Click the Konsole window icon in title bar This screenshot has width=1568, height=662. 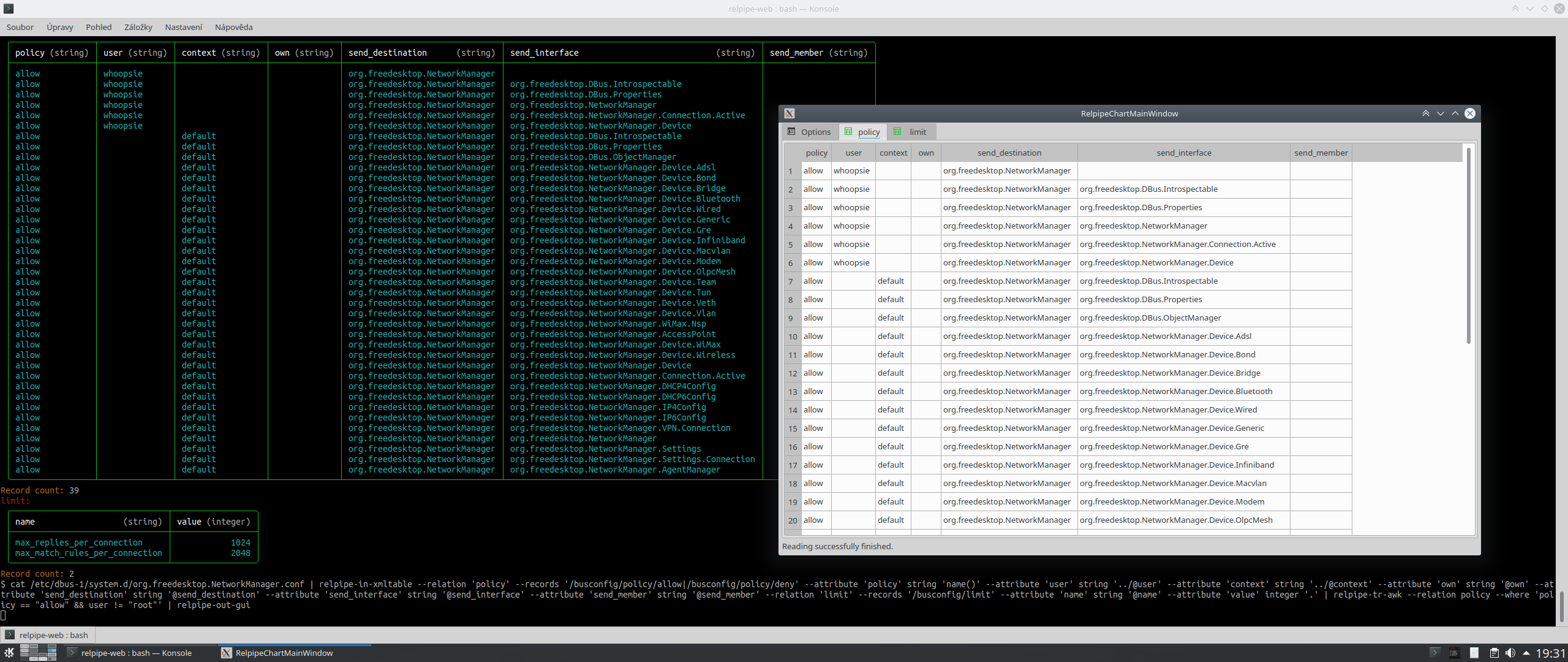[9, 9]
